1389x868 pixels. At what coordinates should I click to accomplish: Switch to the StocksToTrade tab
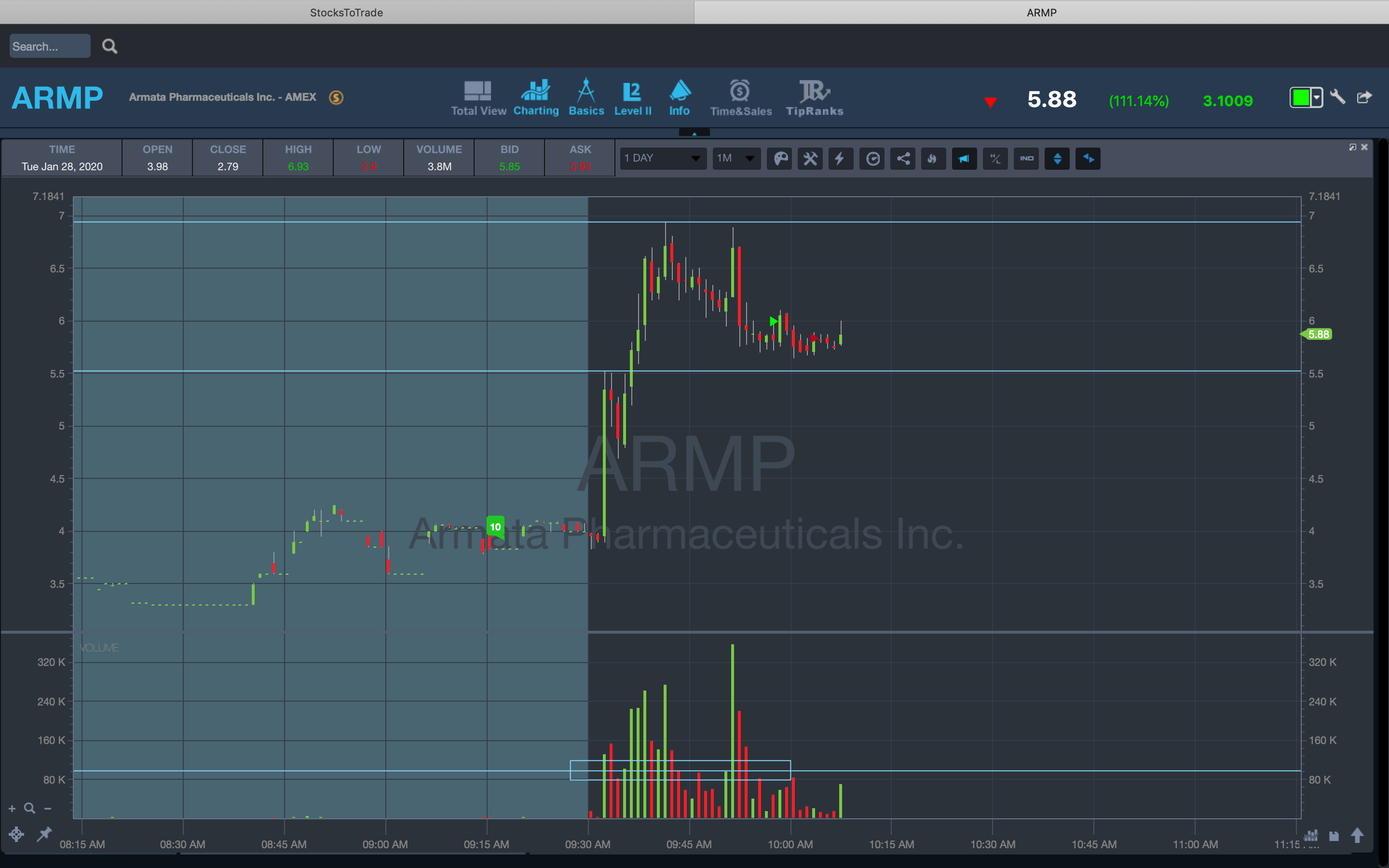[x=346, y=12]
